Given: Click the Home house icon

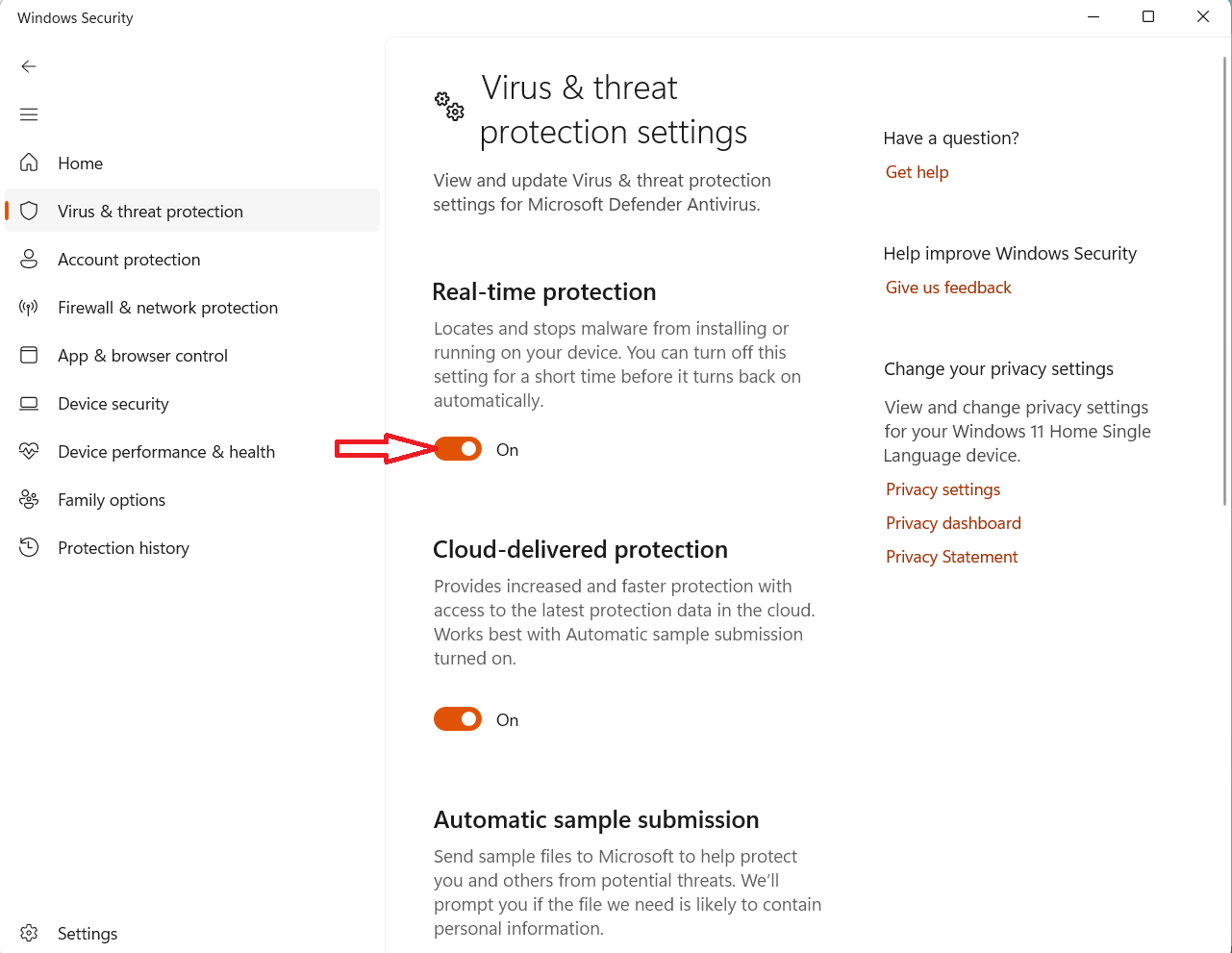Looking at the screenshot, I should [x=29, y=163].
